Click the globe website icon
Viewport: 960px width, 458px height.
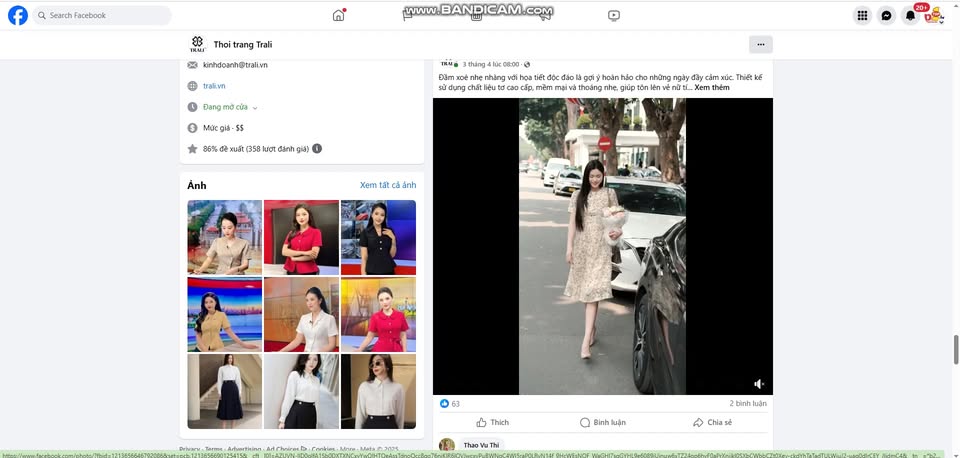pos(192,86)
